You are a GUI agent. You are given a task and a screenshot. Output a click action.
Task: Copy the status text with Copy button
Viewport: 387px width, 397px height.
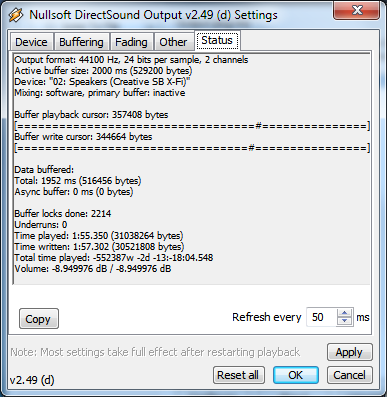click(39, 319)
